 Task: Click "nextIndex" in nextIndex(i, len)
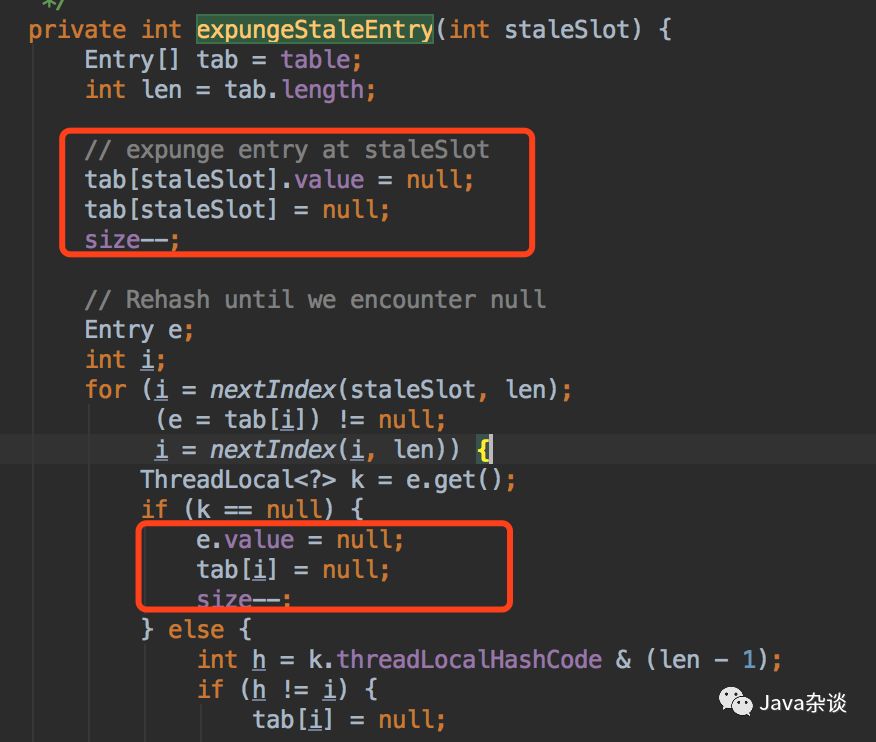[x=273, y=449]
